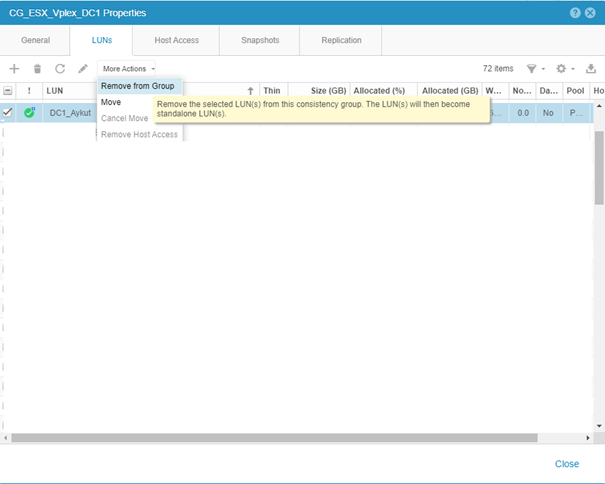Image resolution: width=605 pixels, height=484 pixels.
Task: Expand the More Actions dropdown
Action: (x=127, y=69)
